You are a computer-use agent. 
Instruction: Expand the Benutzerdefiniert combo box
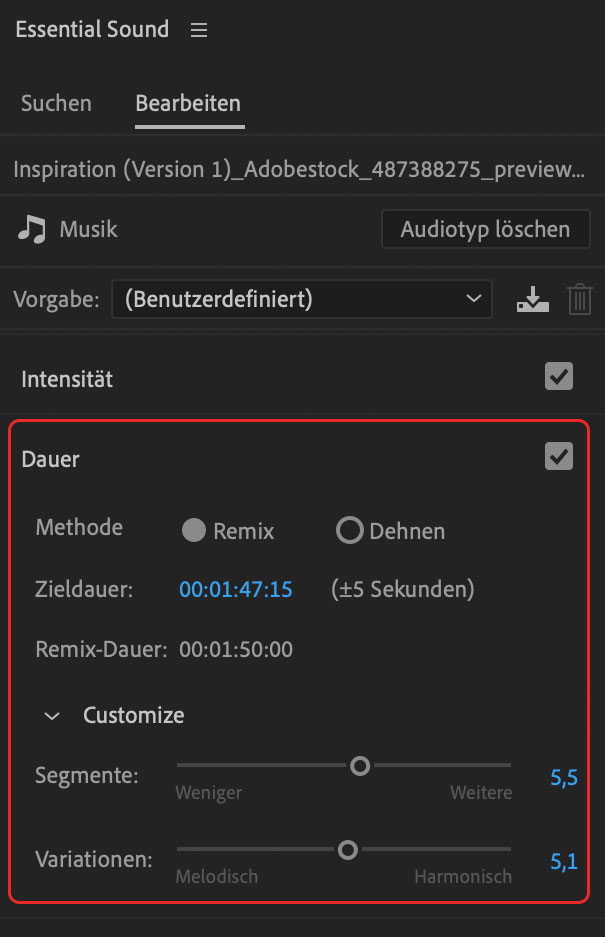click(302, 298)
